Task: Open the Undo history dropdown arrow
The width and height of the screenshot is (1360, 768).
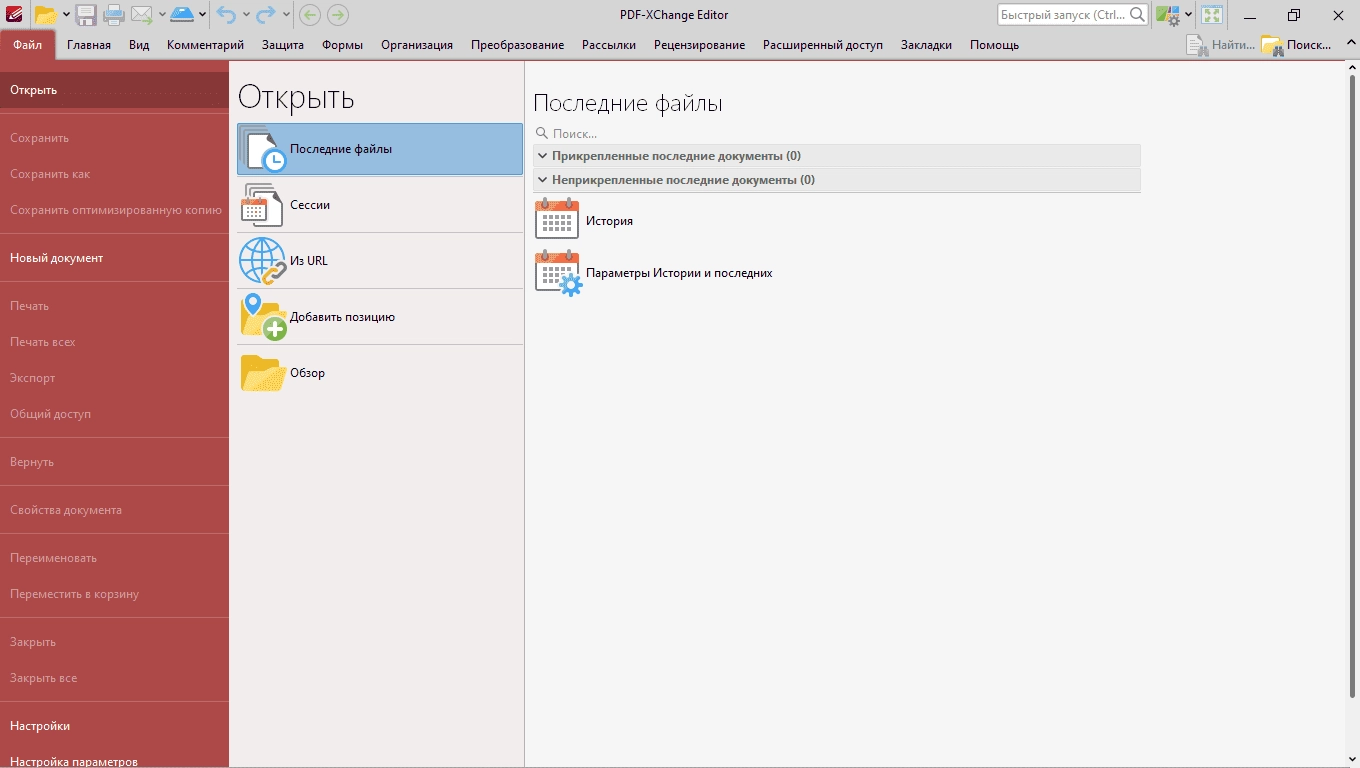Action: pyautogui.click(x=246, y=15)
